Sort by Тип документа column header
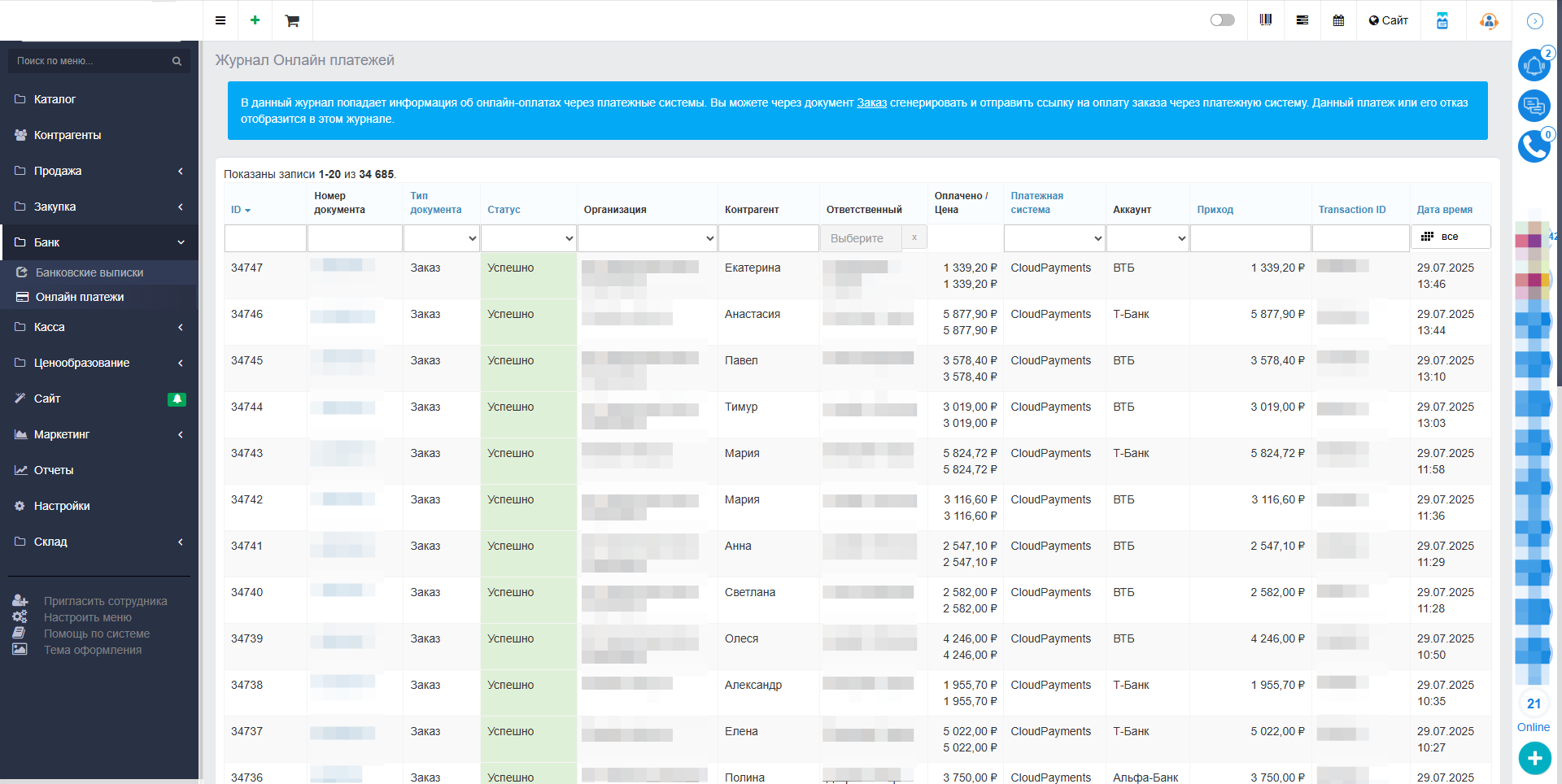1562x784 pixels. tap(435, 203)
